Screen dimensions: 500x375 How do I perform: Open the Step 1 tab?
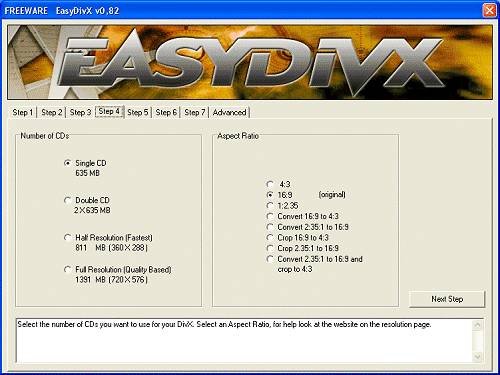click(x=23, y=112)
